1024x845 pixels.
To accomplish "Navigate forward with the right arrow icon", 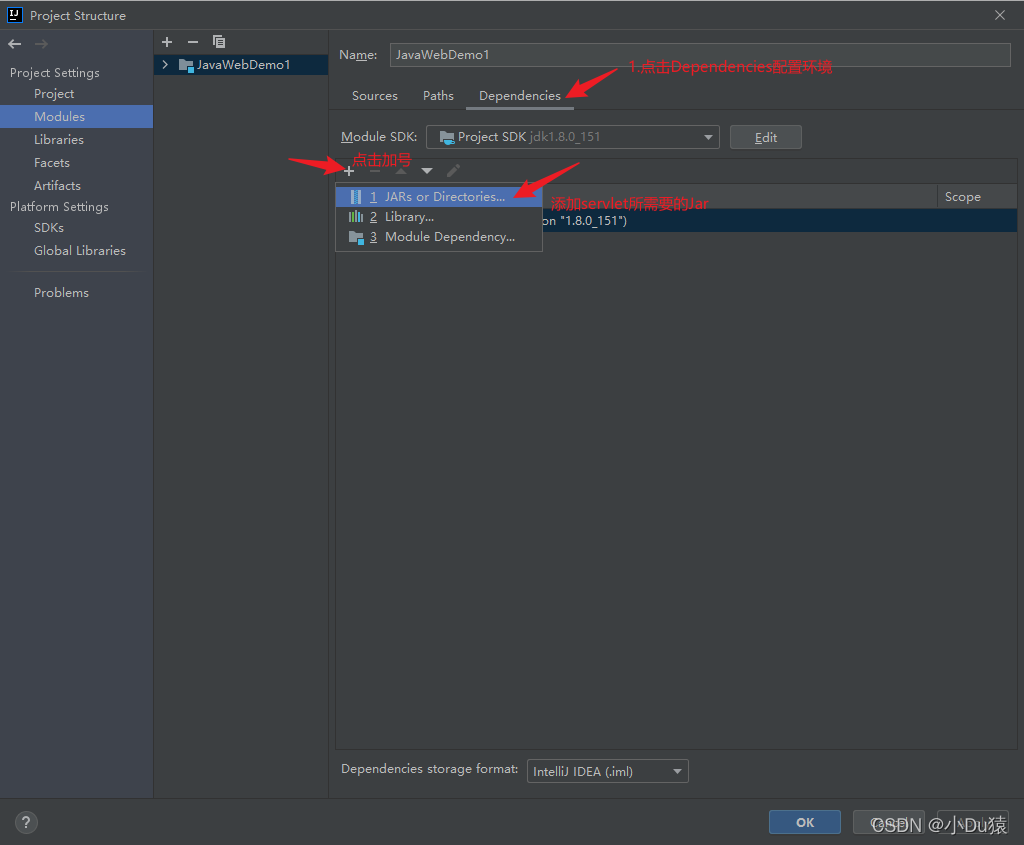I will point(41,44).
